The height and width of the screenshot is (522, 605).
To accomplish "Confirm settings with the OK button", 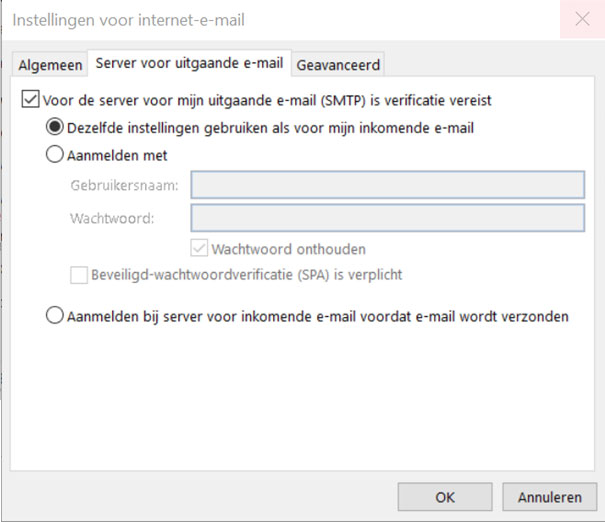I will click(445, 497).
